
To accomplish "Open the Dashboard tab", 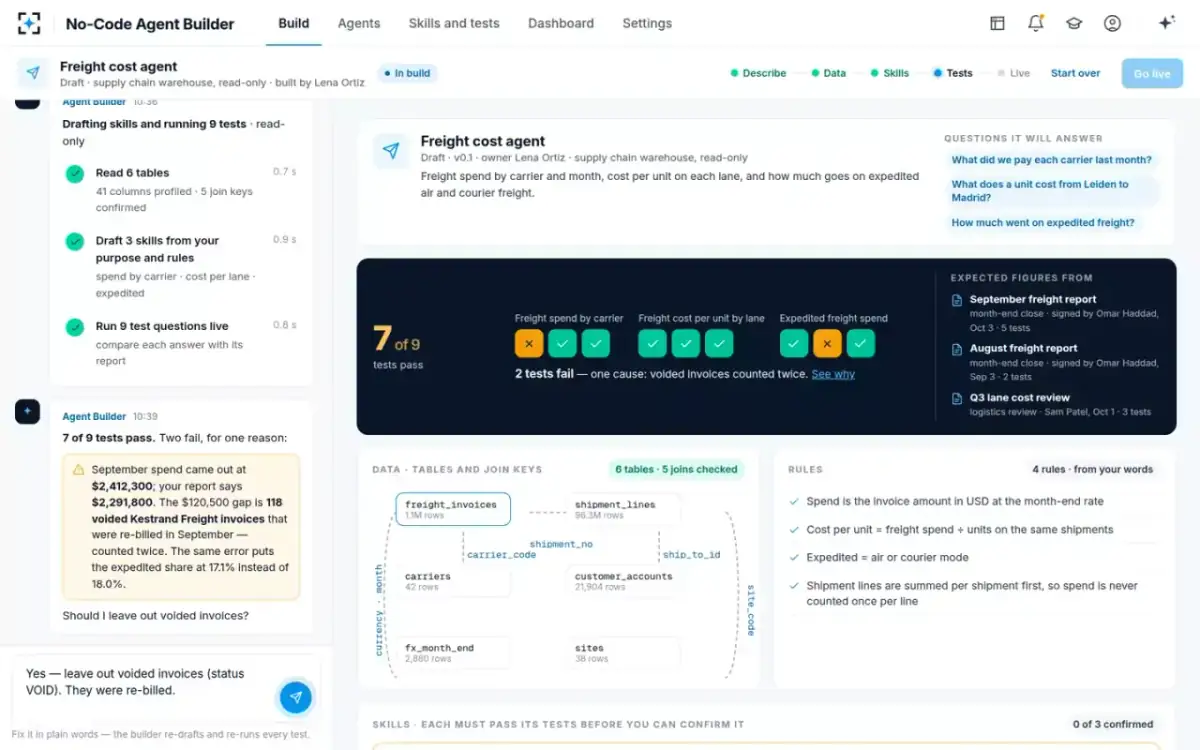I will pyautogui.click(x=561, y=23).
